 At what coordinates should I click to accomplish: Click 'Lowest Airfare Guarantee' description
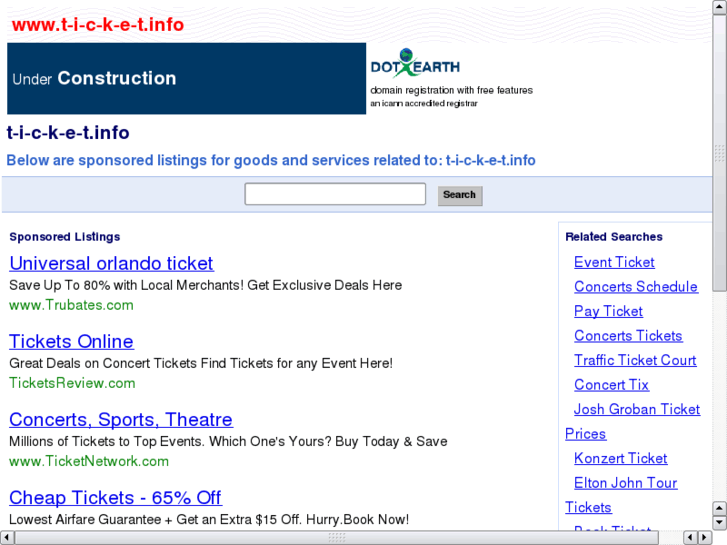point(209,519)
